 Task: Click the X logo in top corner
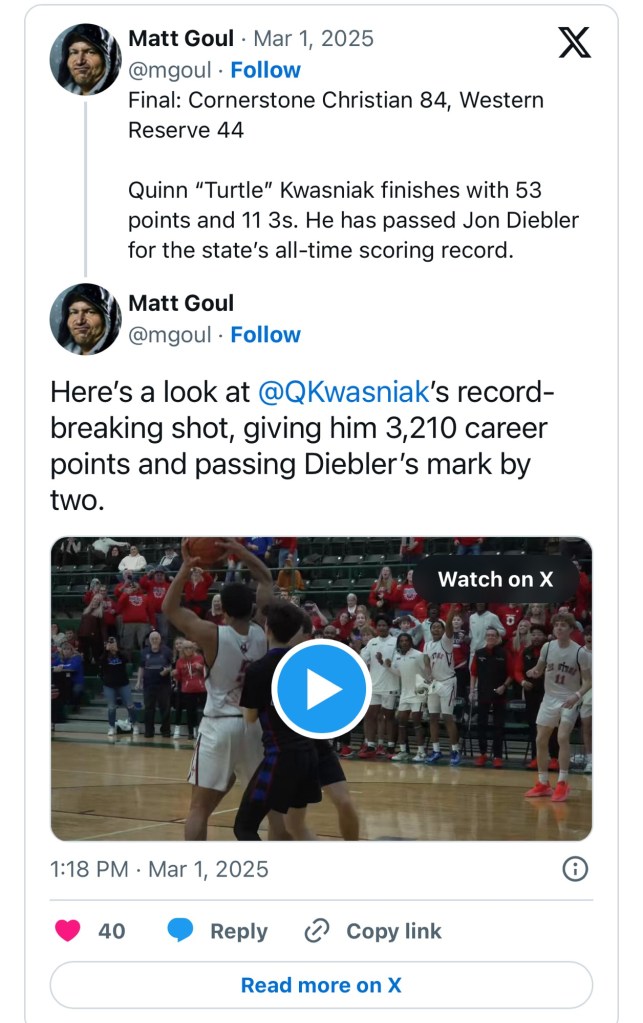click(x=574, y=41)
